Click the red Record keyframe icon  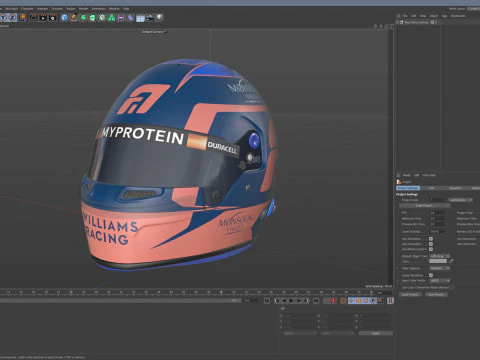click(333, 301)
